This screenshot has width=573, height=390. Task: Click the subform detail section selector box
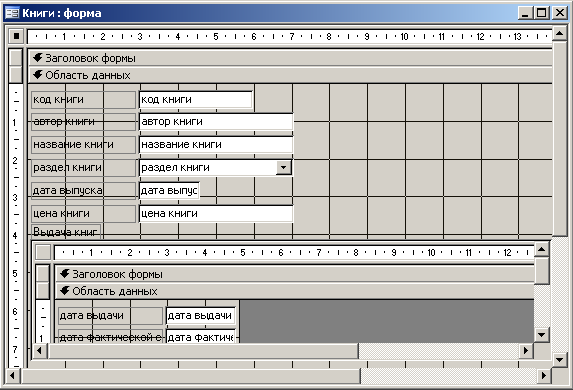(43, 291)
